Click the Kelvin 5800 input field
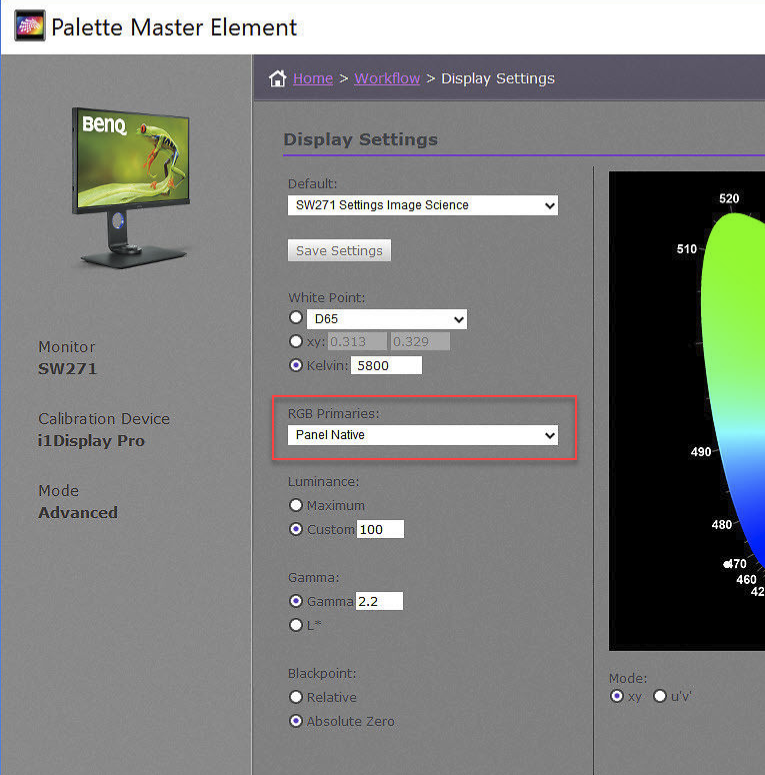This screenshot has height=775, width=765. point(386,365)
